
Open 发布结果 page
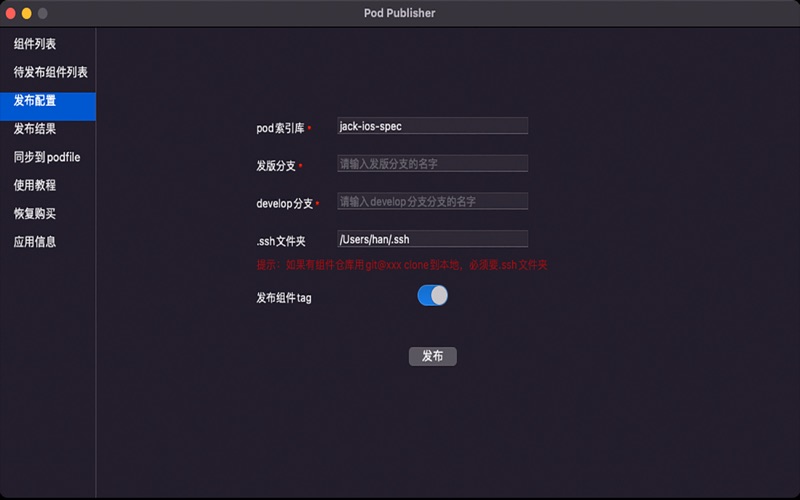[x=35, y=129]
